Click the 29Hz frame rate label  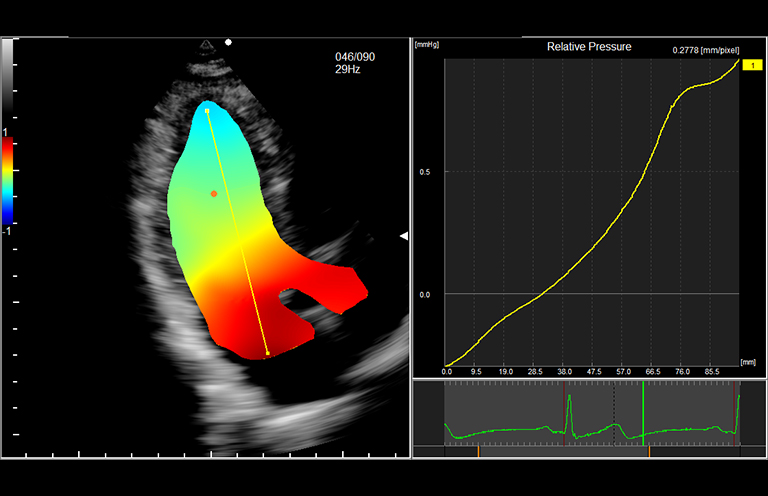tap(347, 72)
